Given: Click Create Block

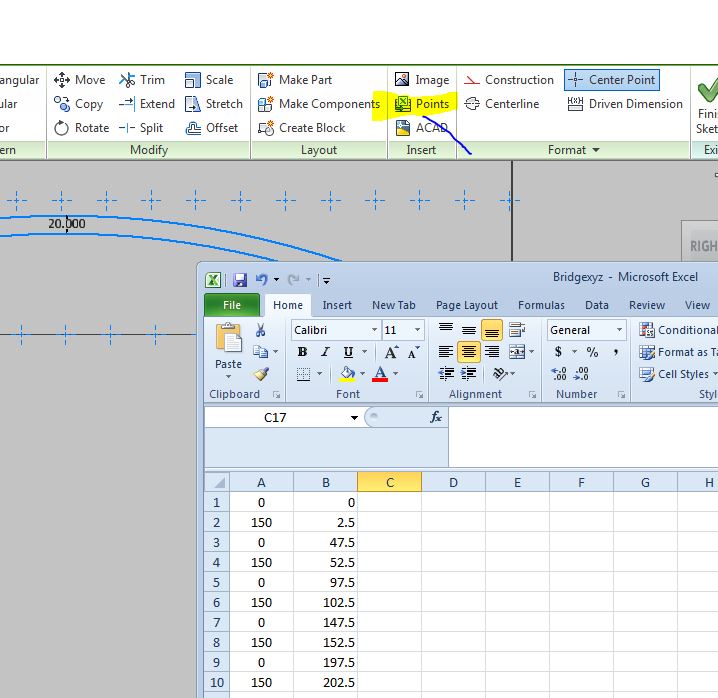Looking at the screenshot, I should (301, 128).
